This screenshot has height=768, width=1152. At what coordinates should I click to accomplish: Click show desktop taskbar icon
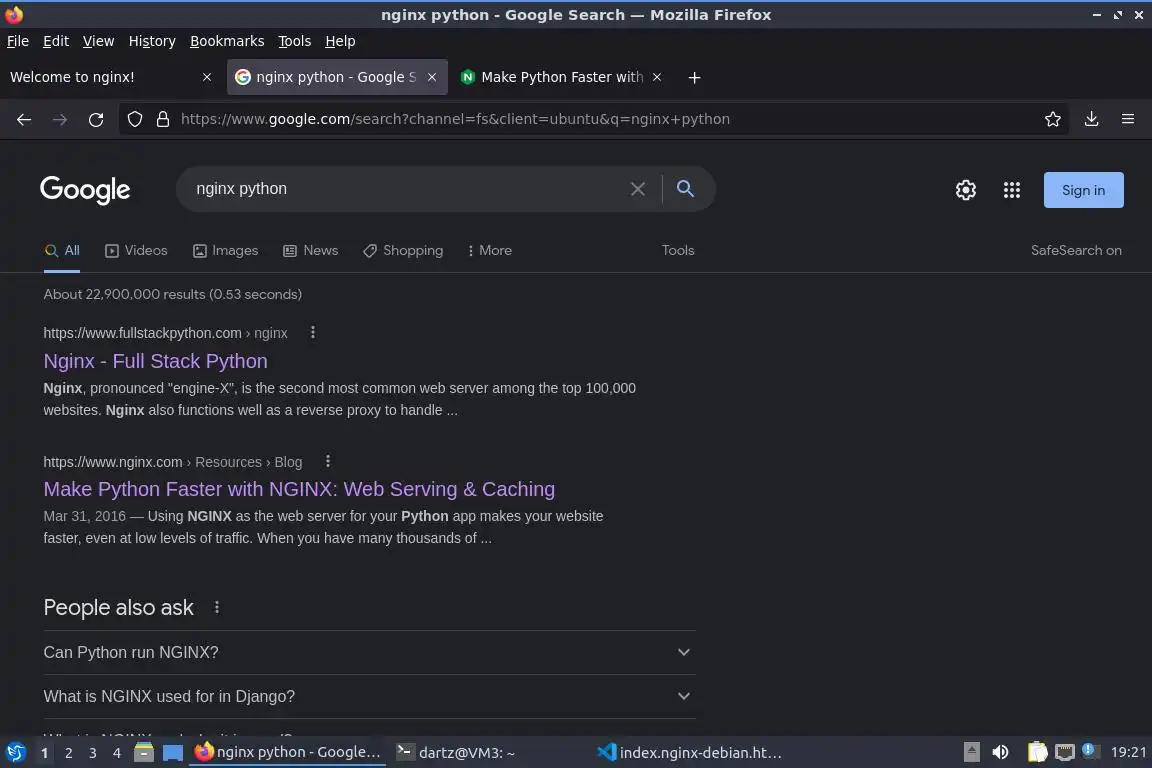173,753
